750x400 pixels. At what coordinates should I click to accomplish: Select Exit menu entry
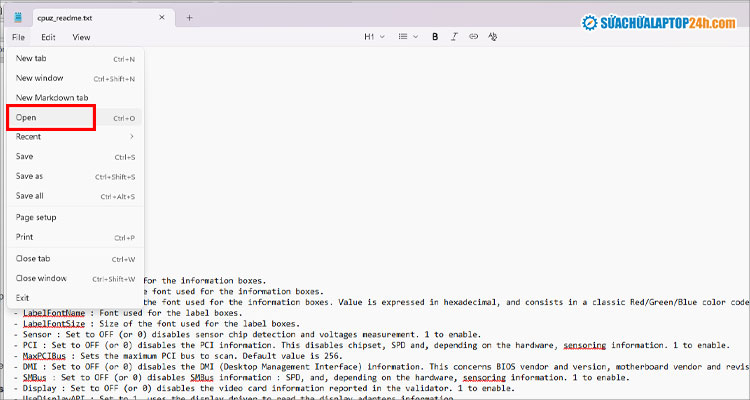tap(75, 298)
